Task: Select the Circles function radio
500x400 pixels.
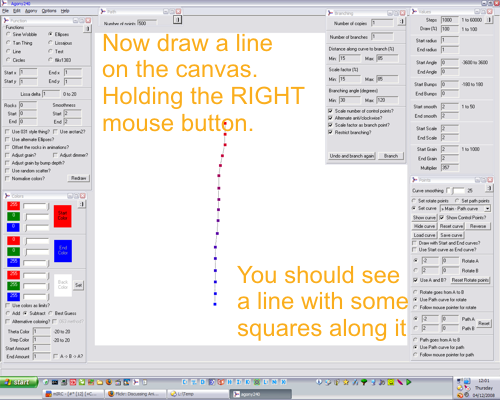Action: pos(8,60)
